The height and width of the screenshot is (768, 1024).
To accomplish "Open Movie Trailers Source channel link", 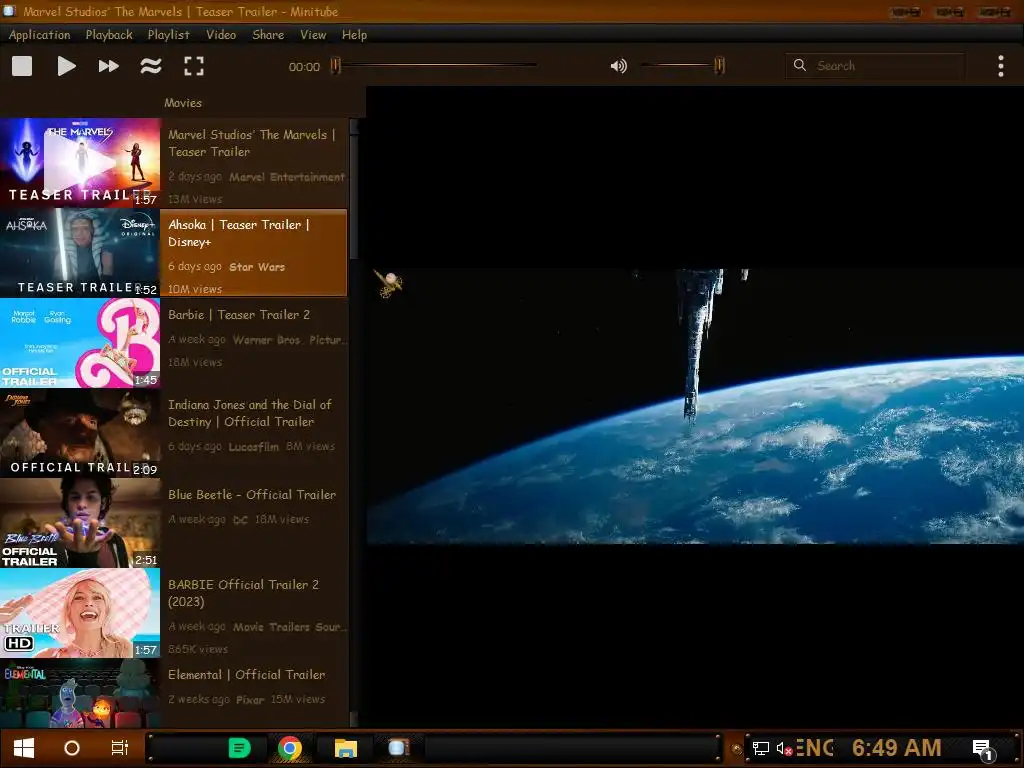I will pos(289,627).
